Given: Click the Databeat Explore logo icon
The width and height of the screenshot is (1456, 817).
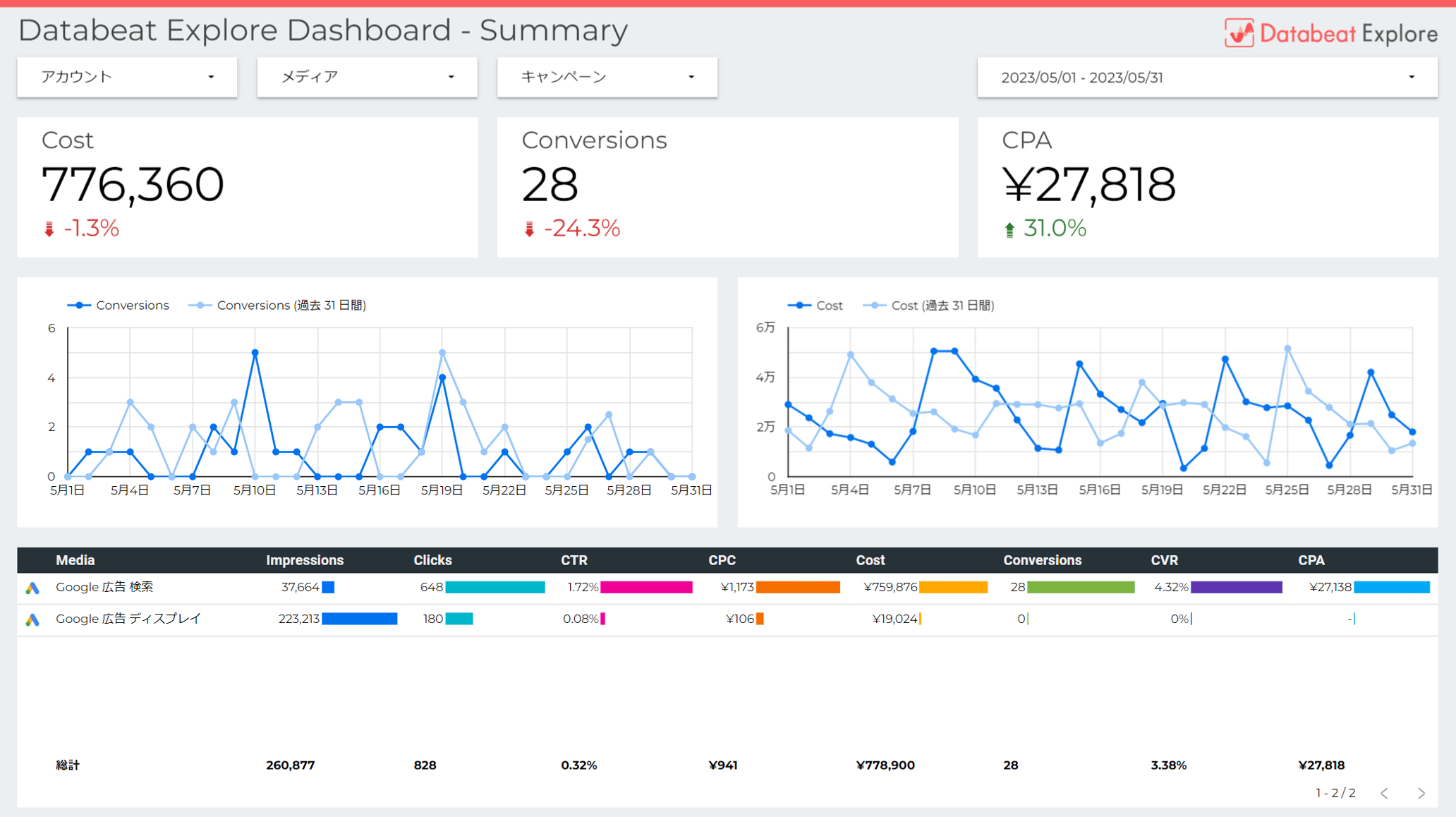Looking at the screenshot, I should [x=1239, y=33].
